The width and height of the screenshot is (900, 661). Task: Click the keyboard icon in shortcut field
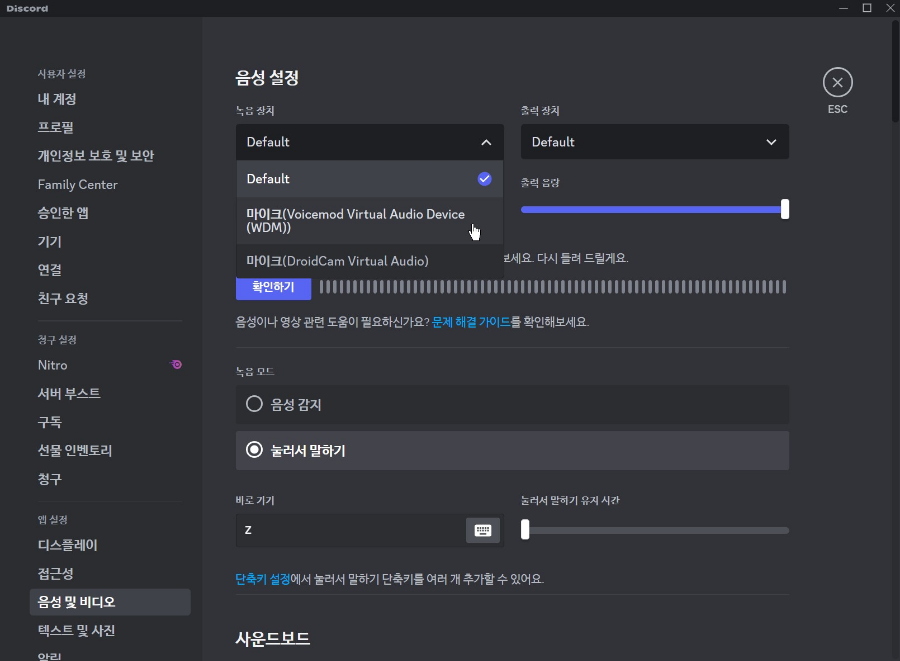483,530
